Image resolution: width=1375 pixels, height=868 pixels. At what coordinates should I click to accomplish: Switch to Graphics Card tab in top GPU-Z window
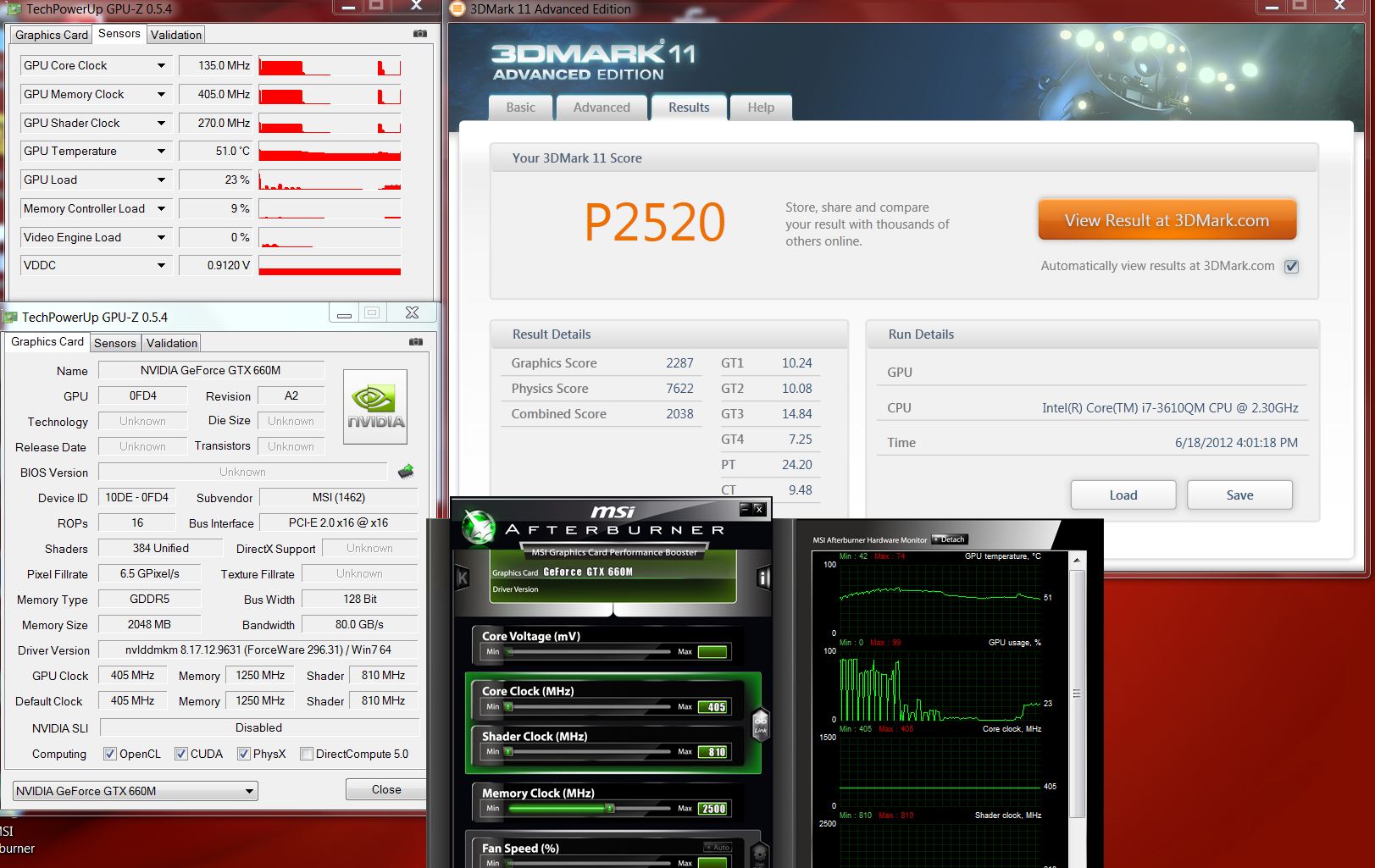click(51, 35)
